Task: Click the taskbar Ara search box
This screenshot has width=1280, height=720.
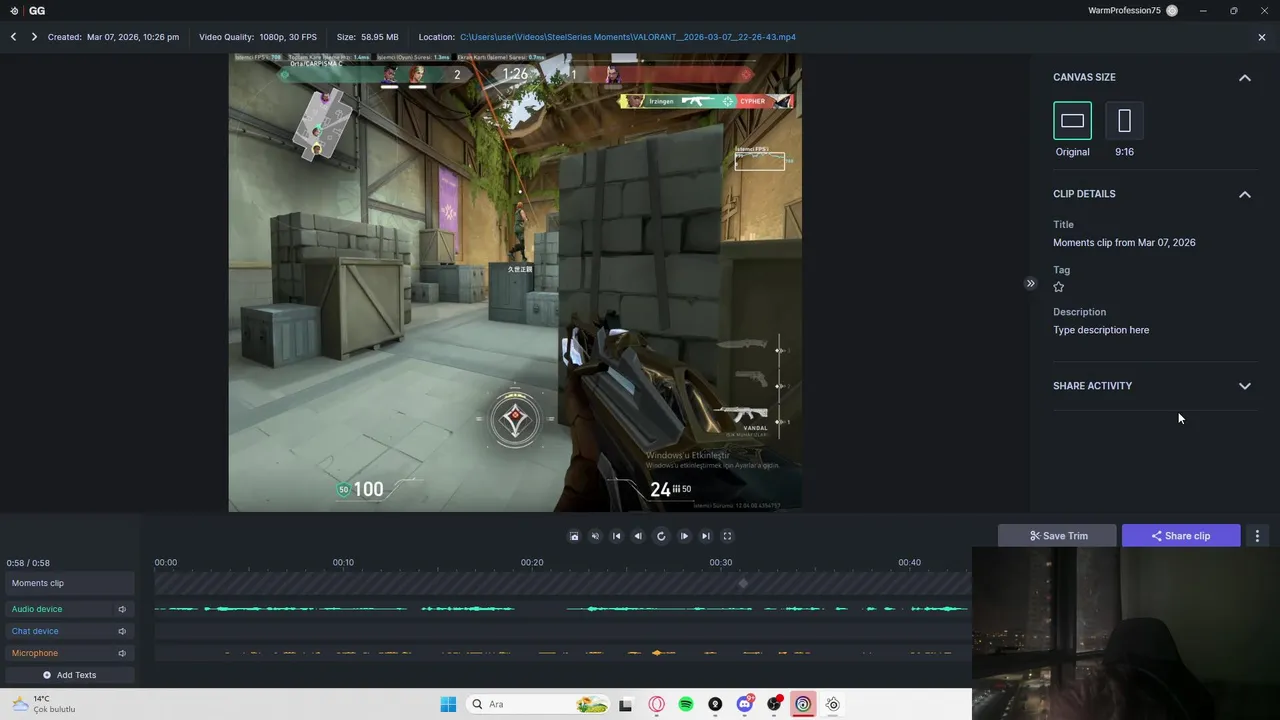Action: [x=538, y=704]
